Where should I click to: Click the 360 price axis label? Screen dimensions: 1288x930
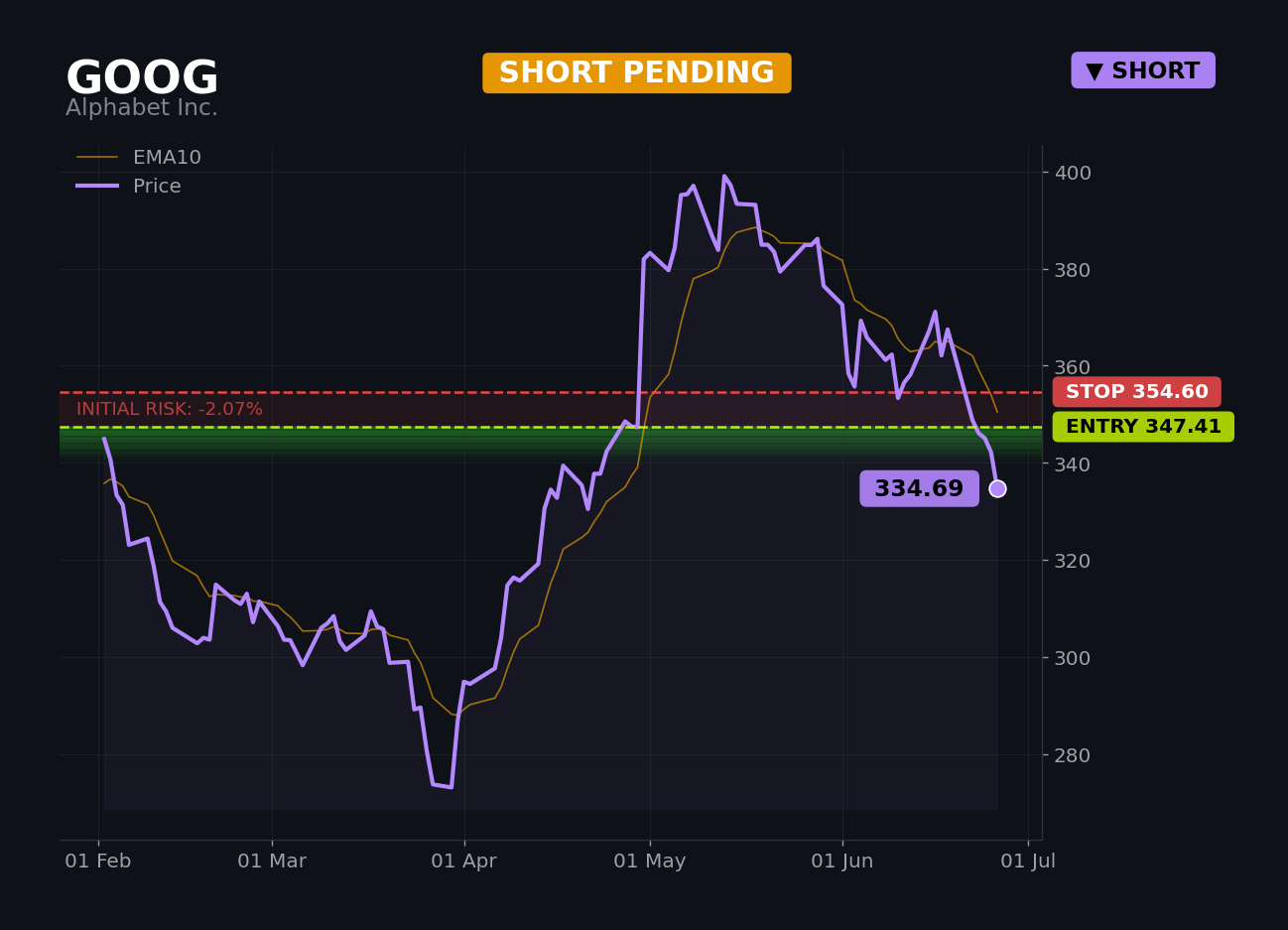tap(1072, 367)
